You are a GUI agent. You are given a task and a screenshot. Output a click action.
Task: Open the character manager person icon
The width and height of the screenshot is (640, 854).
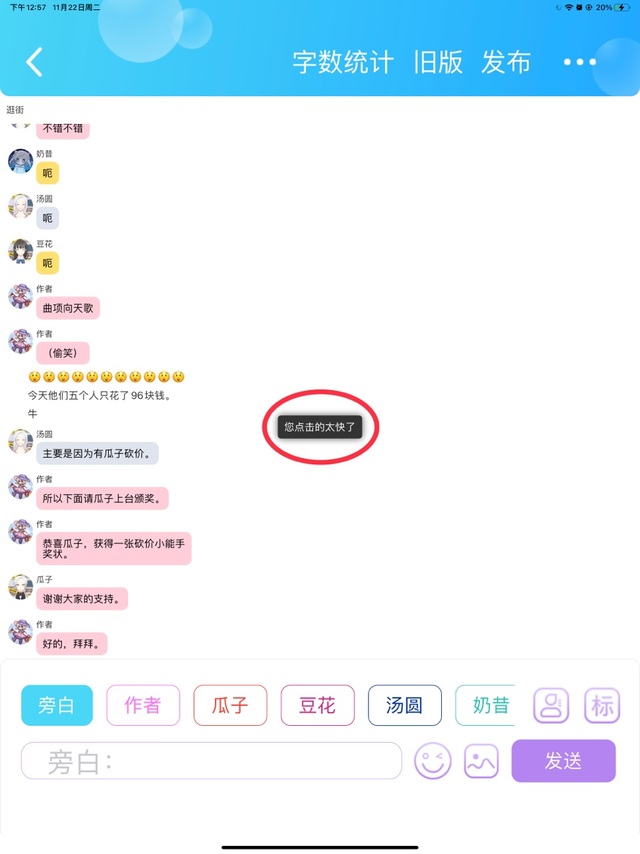[x=551, y=705]
